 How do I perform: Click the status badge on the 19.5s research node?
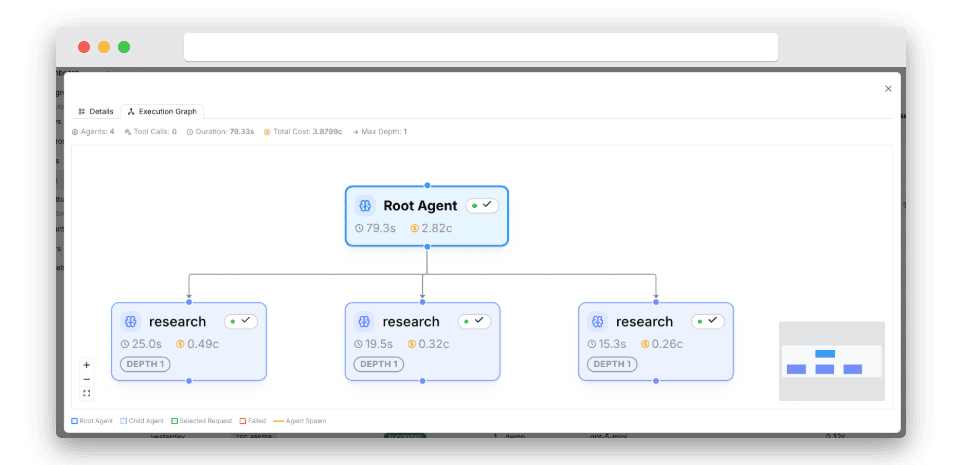(474, 321)
